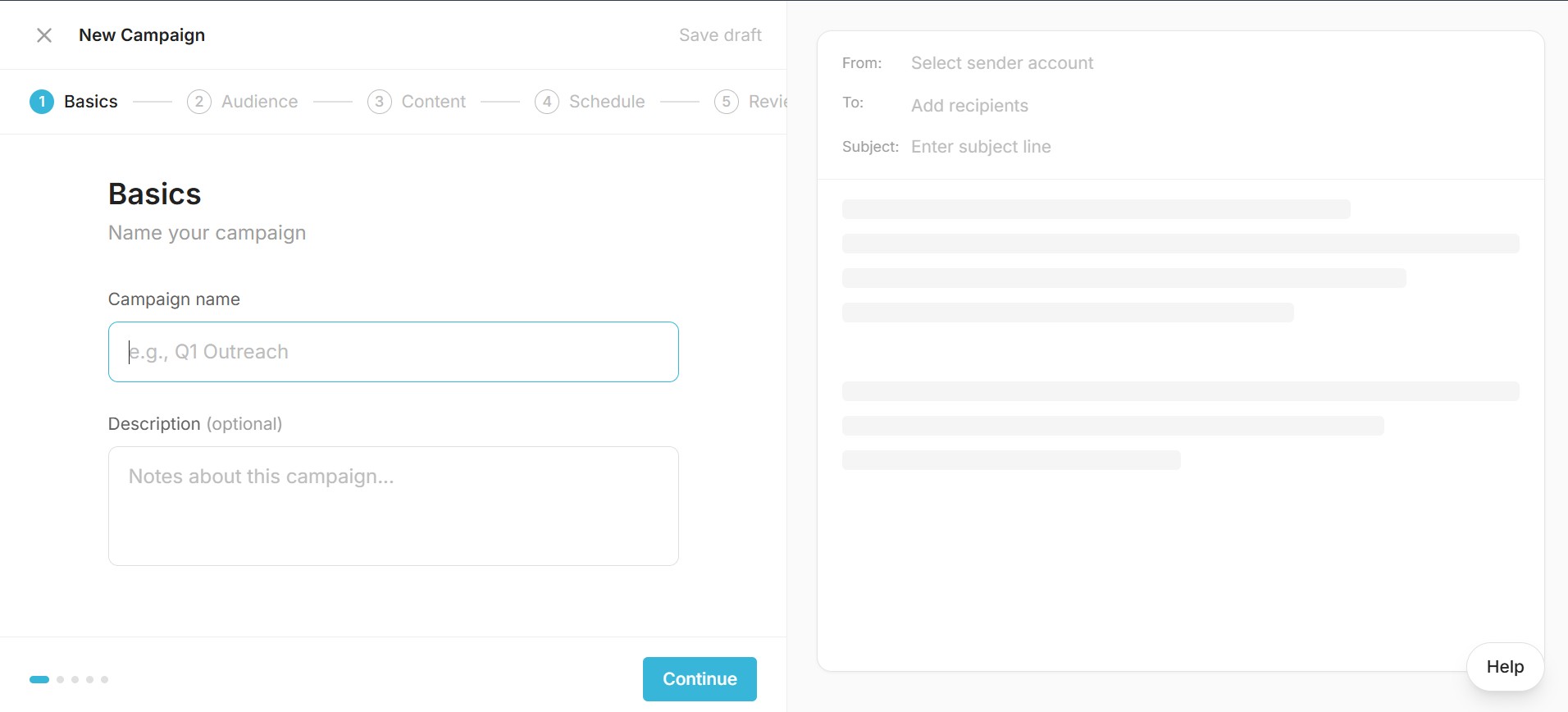Click Enter subject line field
This screenshot has height=712, width=1568.
pyautogui.click(x=981, y=147)
